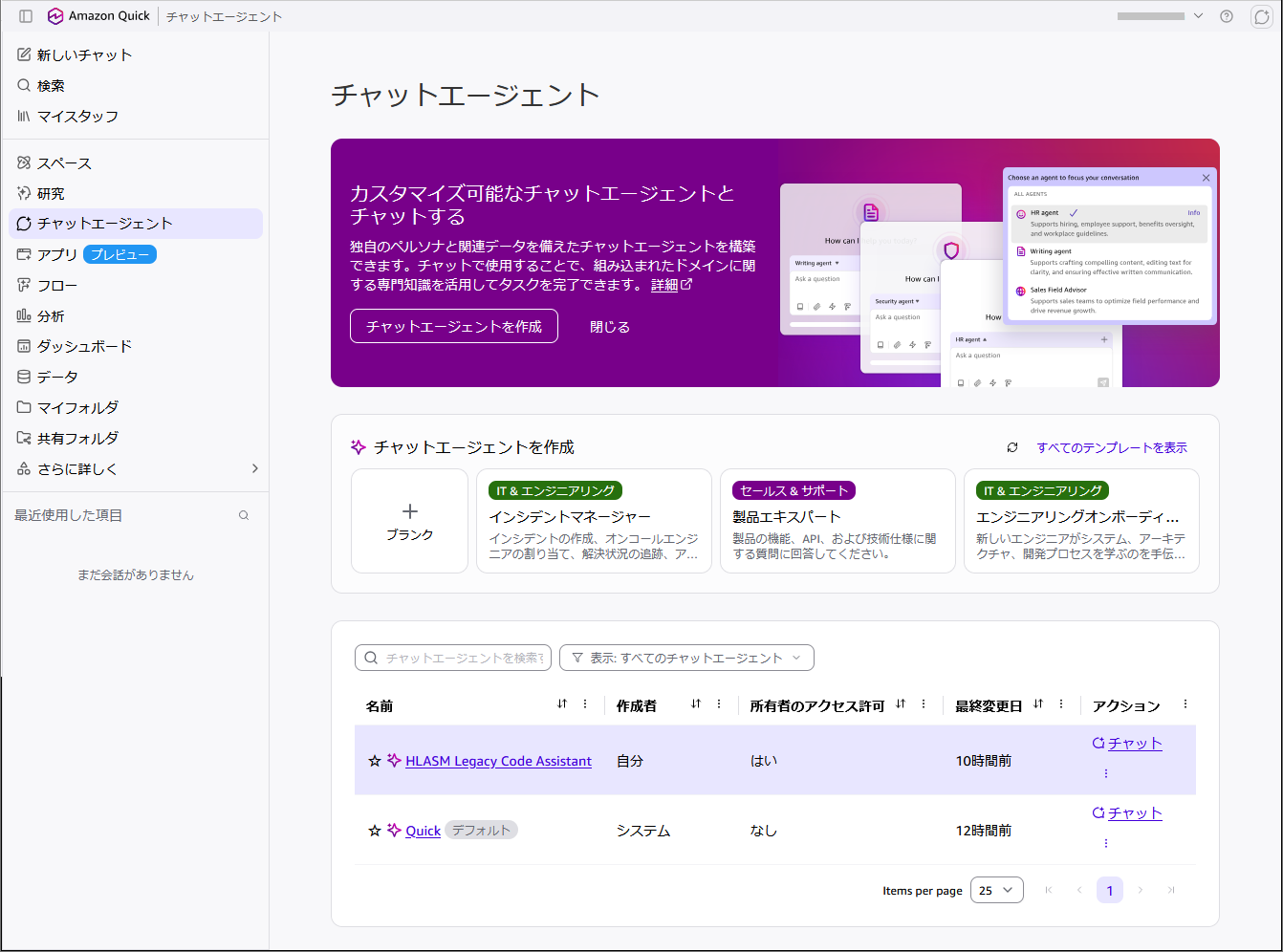Open the chat panel icon at top right
The image size is (1283, 952).
pos(1262,16)
